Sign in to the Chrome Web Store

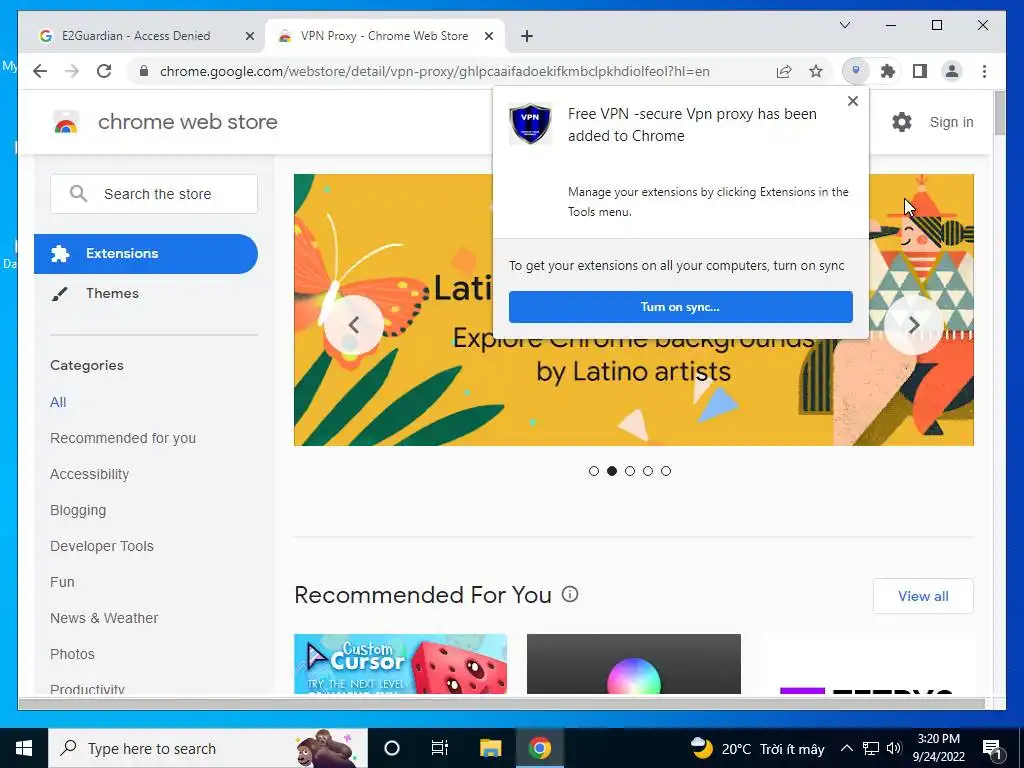click(951, 122)
